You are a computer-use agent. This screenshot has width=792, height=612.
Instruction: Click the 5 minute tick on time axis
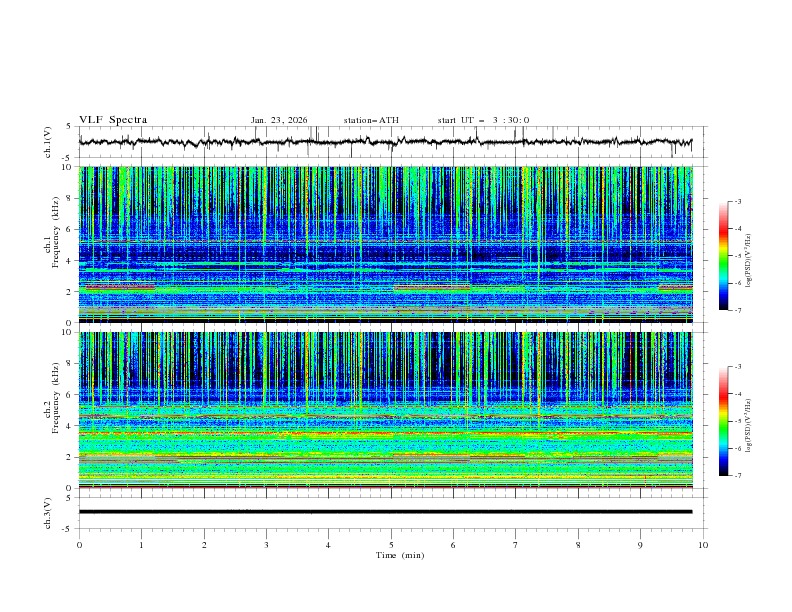(x=391, y=544)
